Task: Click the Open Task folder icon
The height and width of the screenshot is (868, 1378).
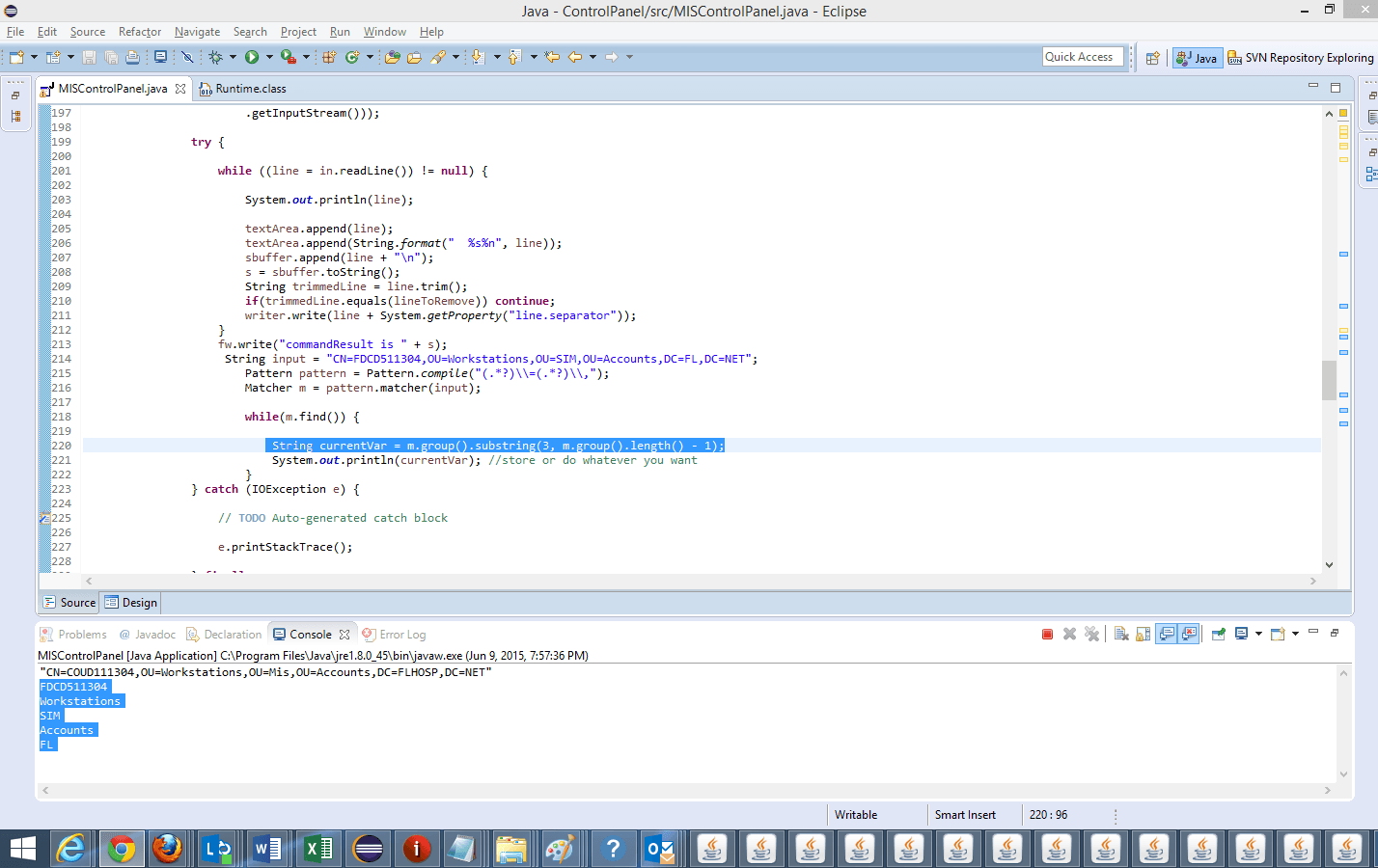Action: pyautogui.click(x=414, y=57)
